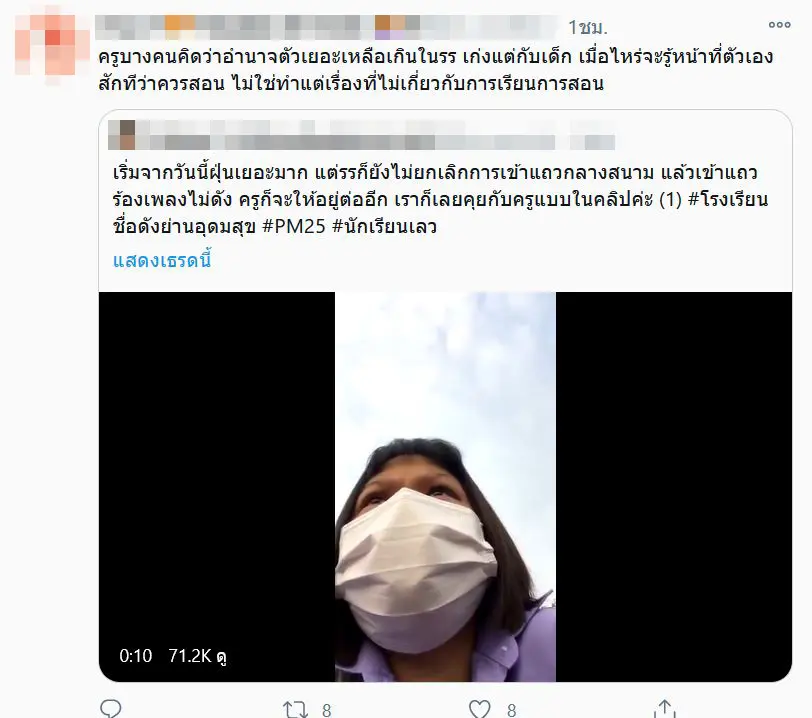Click the retweet arrows icon

[x=295, y=709]
